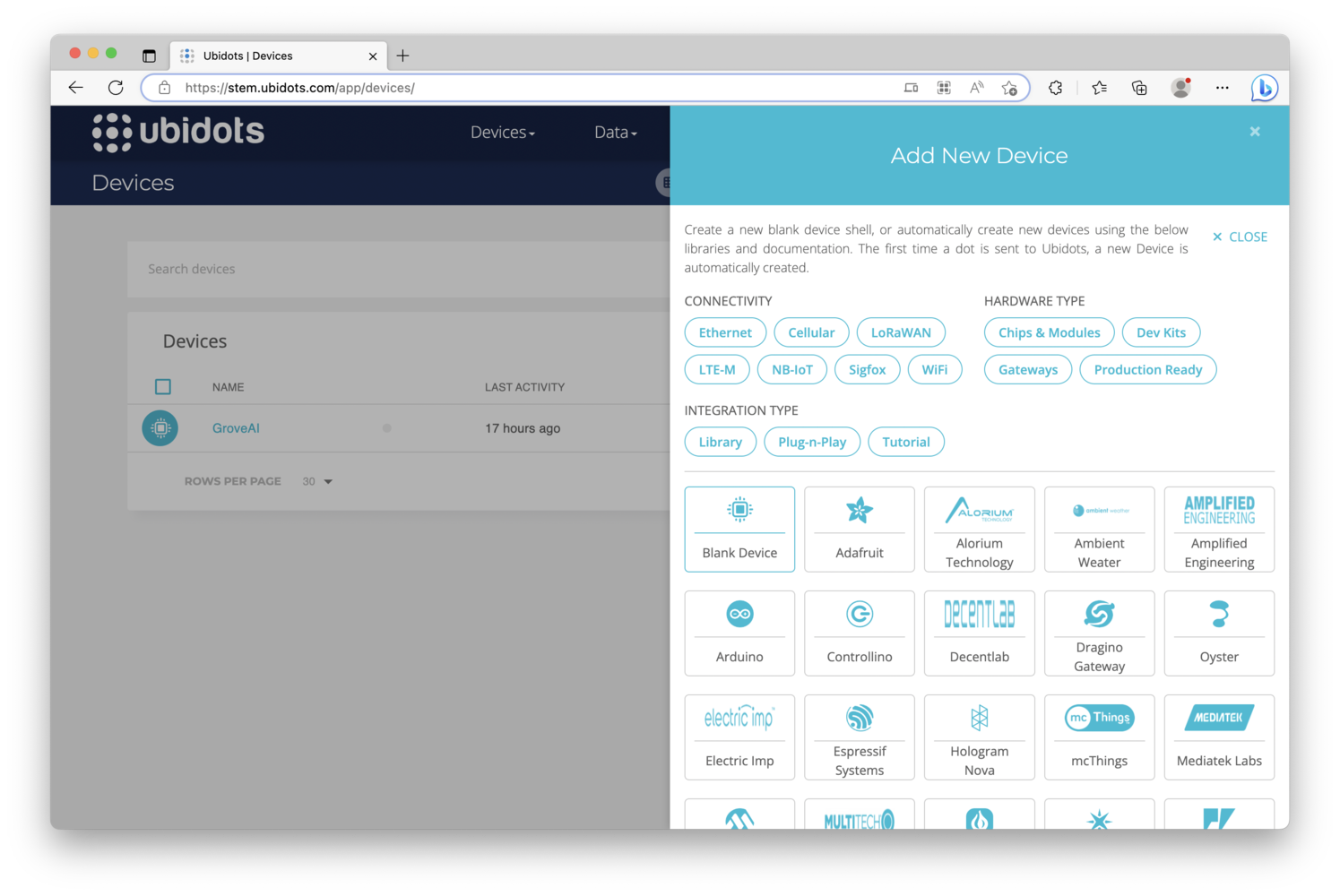The height and width of the screenshot is (896, 1340).
Task: Toggle the Library integration filter
Action: (x=721, y=442)
